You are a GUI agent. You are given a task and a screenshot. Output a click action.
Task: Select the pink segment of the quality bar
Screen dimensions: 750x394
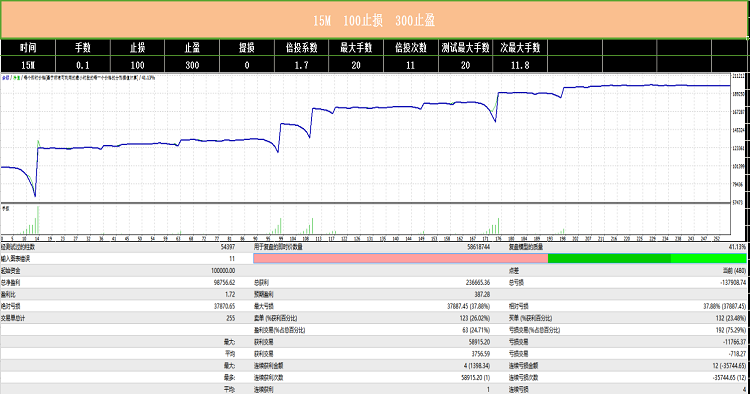[x=400, y=259]
